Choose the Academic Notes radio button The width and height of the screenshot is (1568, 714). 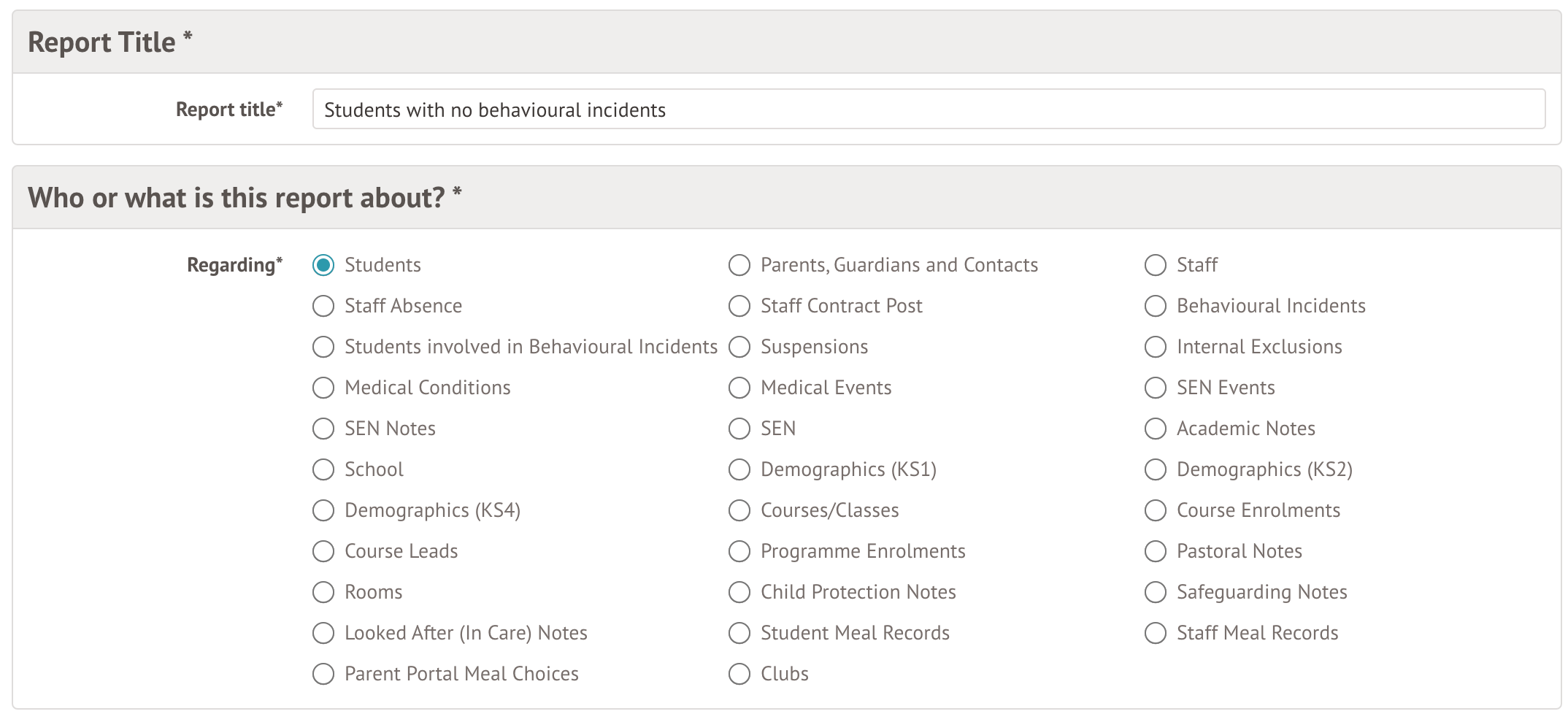coord(1156,429)
